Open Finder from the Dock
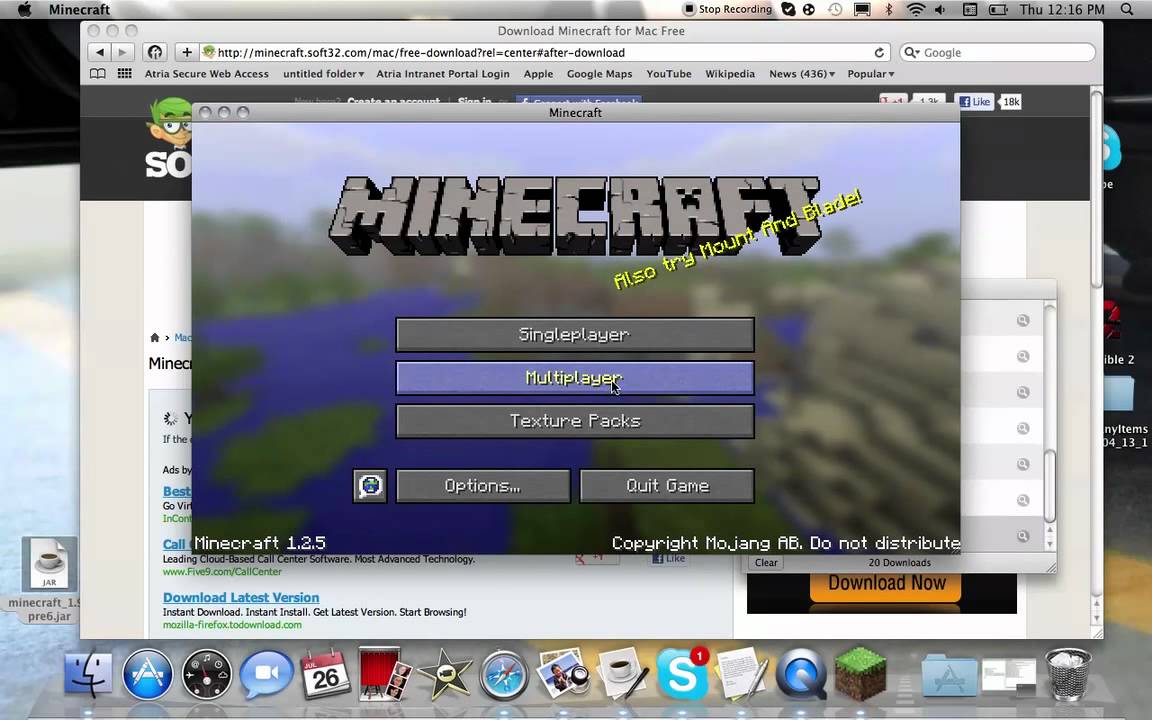This screenshot has height=720, width=1152. [89, 674]
